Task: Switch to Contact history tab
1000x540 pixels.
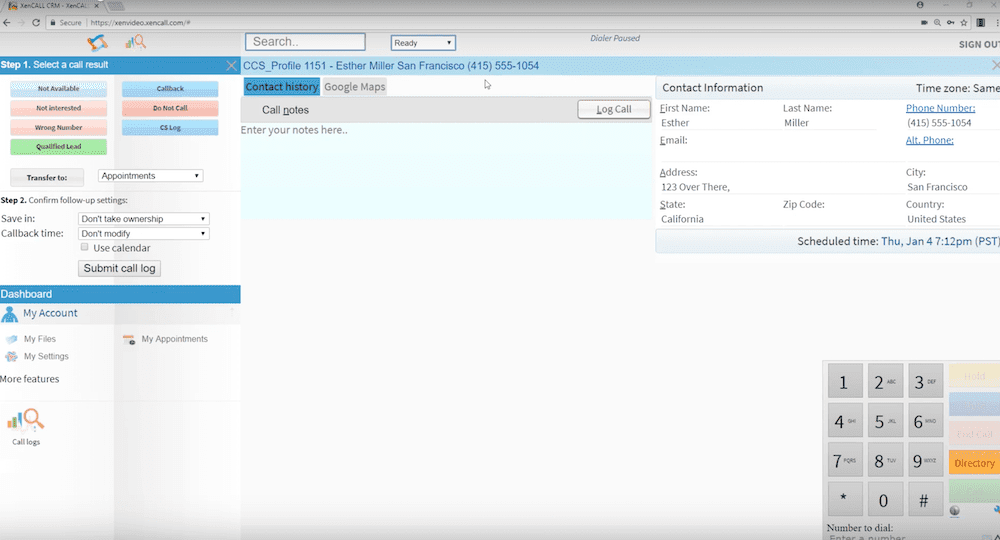Action: [x=281, y=87]
